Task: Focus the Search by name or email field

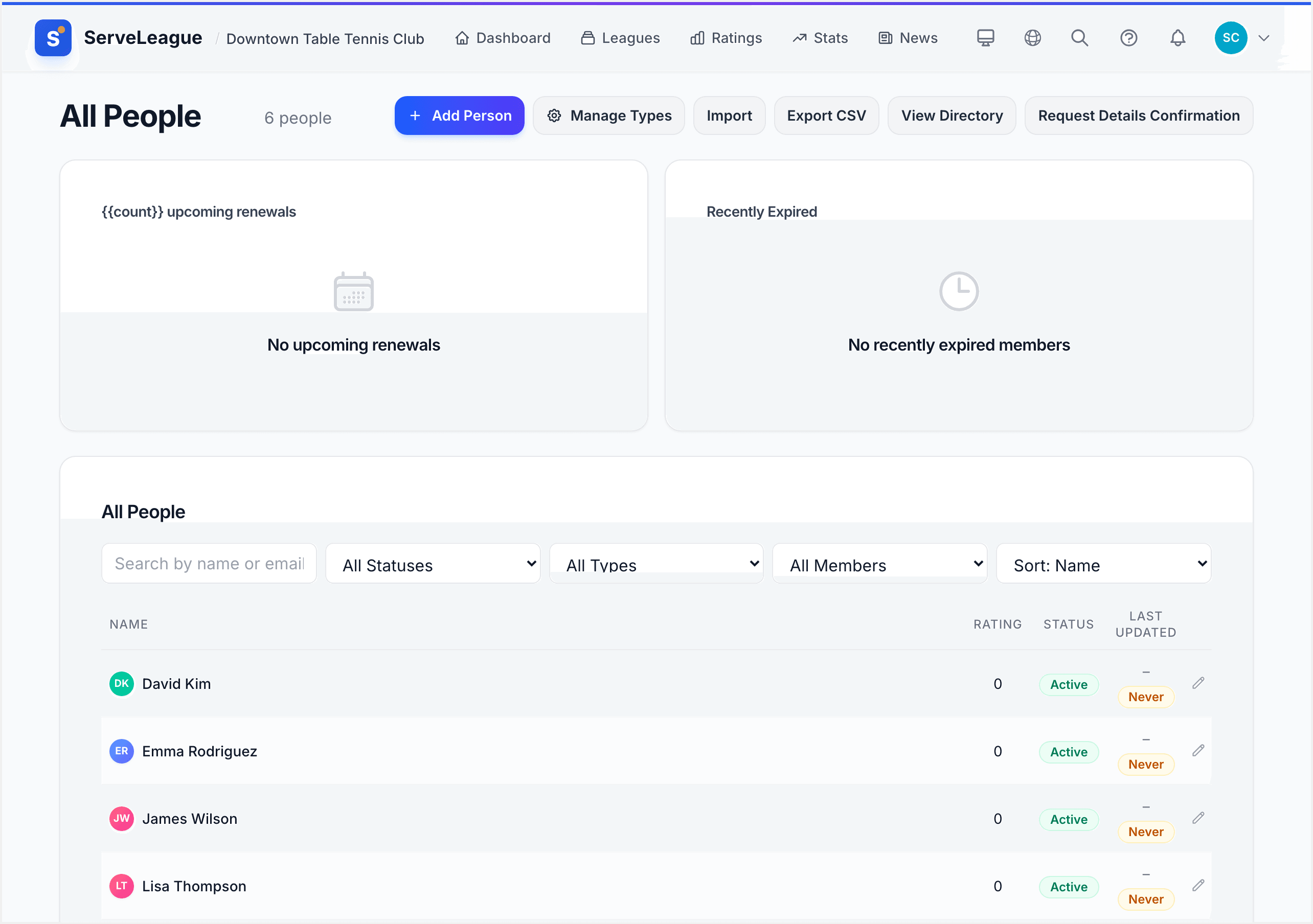Action: (209, 563)
